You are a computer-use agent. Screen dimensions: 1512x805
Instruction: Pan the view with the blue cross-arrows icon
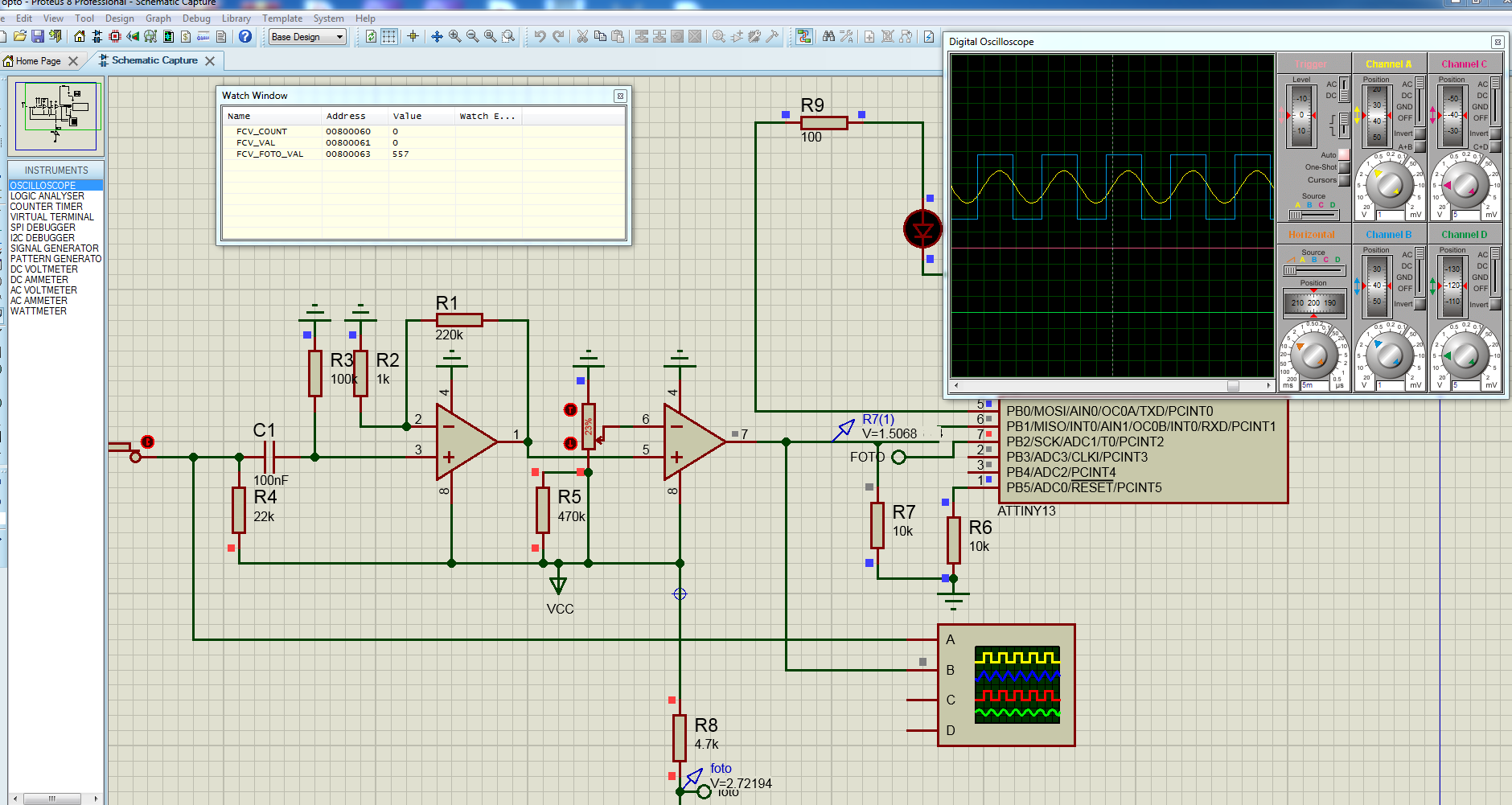coord(437,36)
